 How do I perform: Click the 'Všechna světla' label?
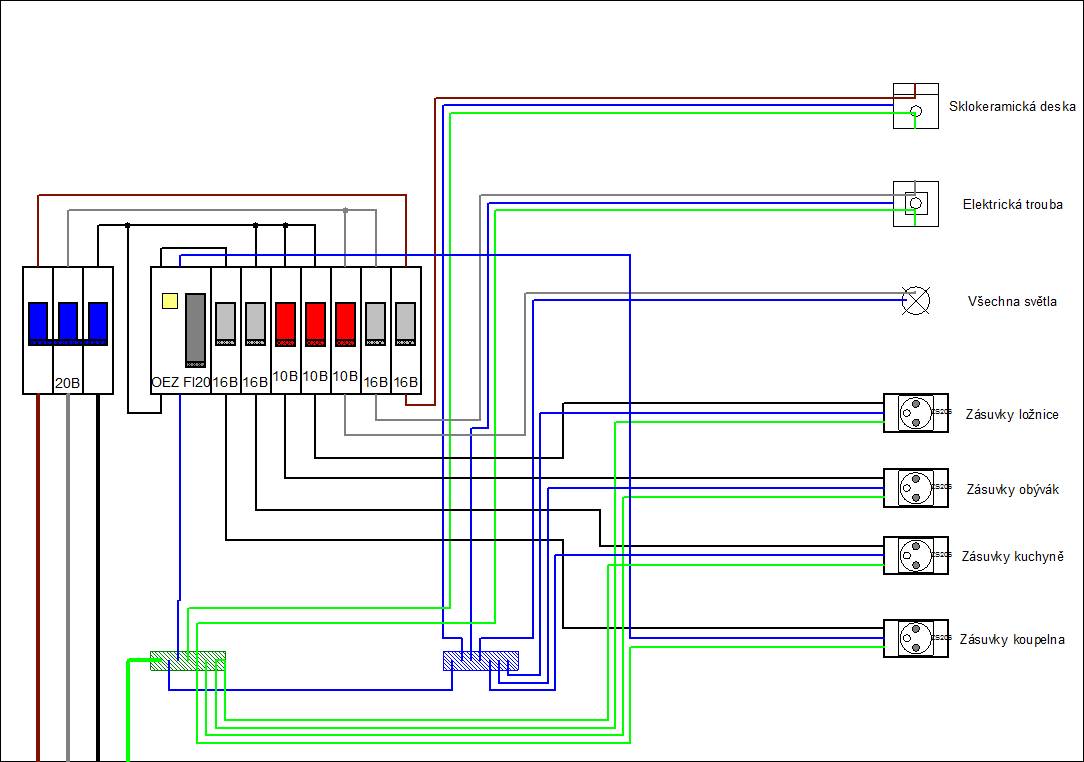coord(1012,301)
